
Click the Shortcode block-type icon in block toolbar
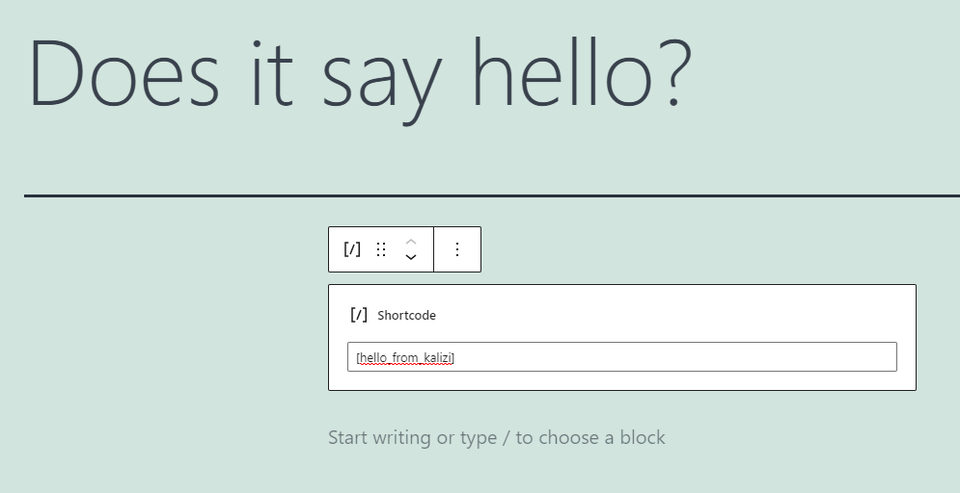click(x=352, y=249)
